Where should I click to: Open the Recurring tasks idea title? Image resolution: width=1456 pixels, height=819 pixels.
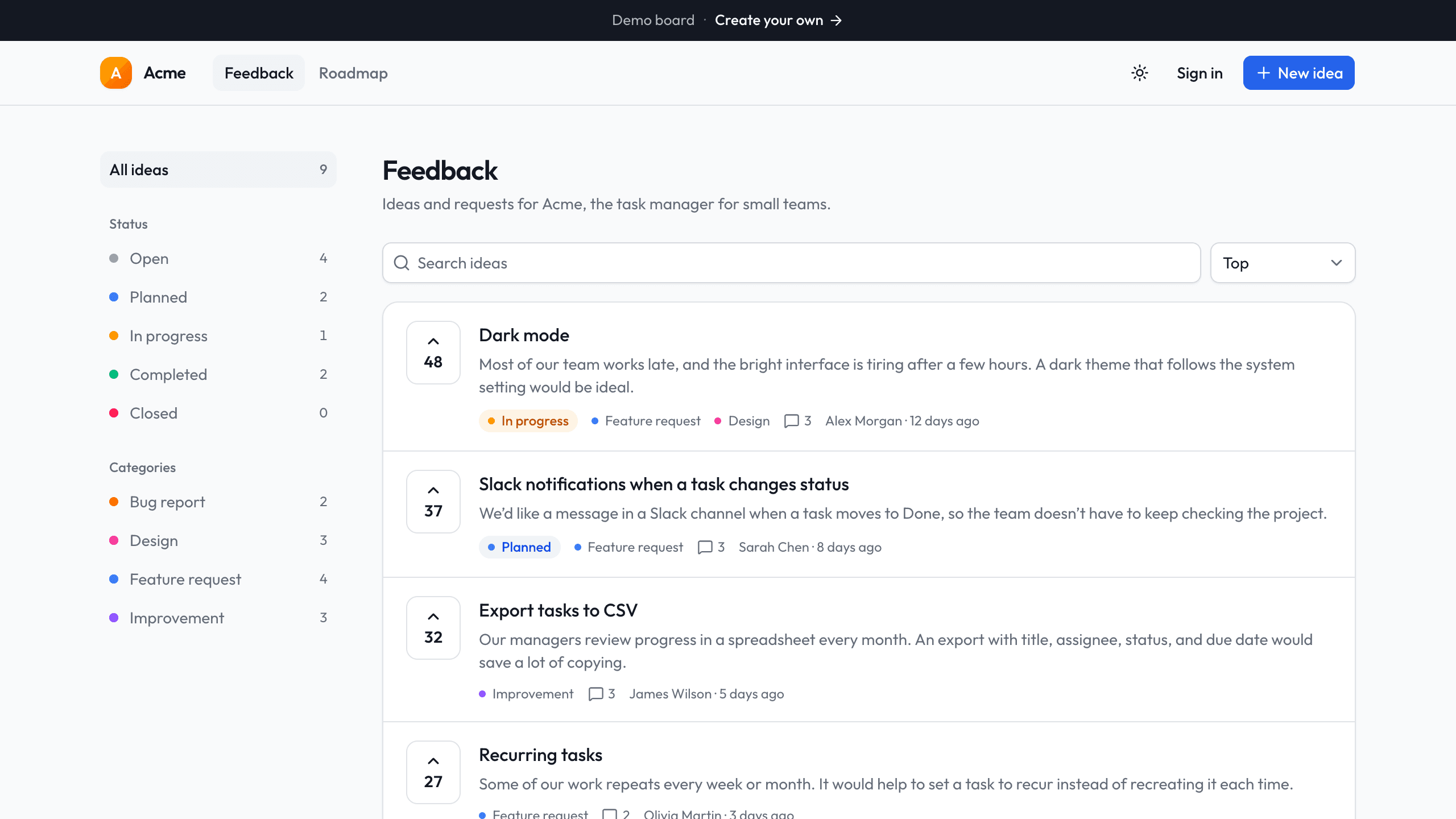coord(540,755)
